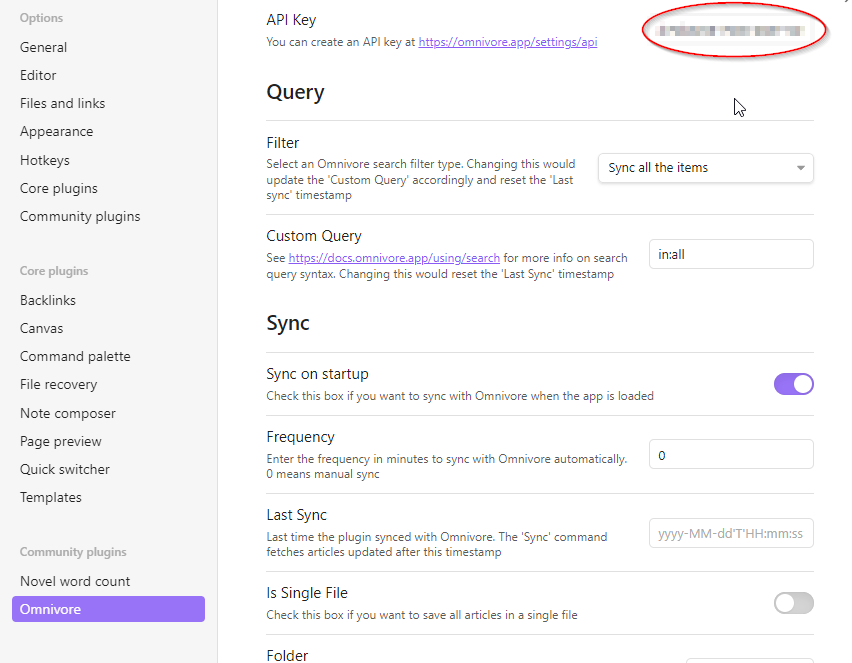Screen dimensions: 852x663
Task: Open the Editor settings section
Action: 38,75
